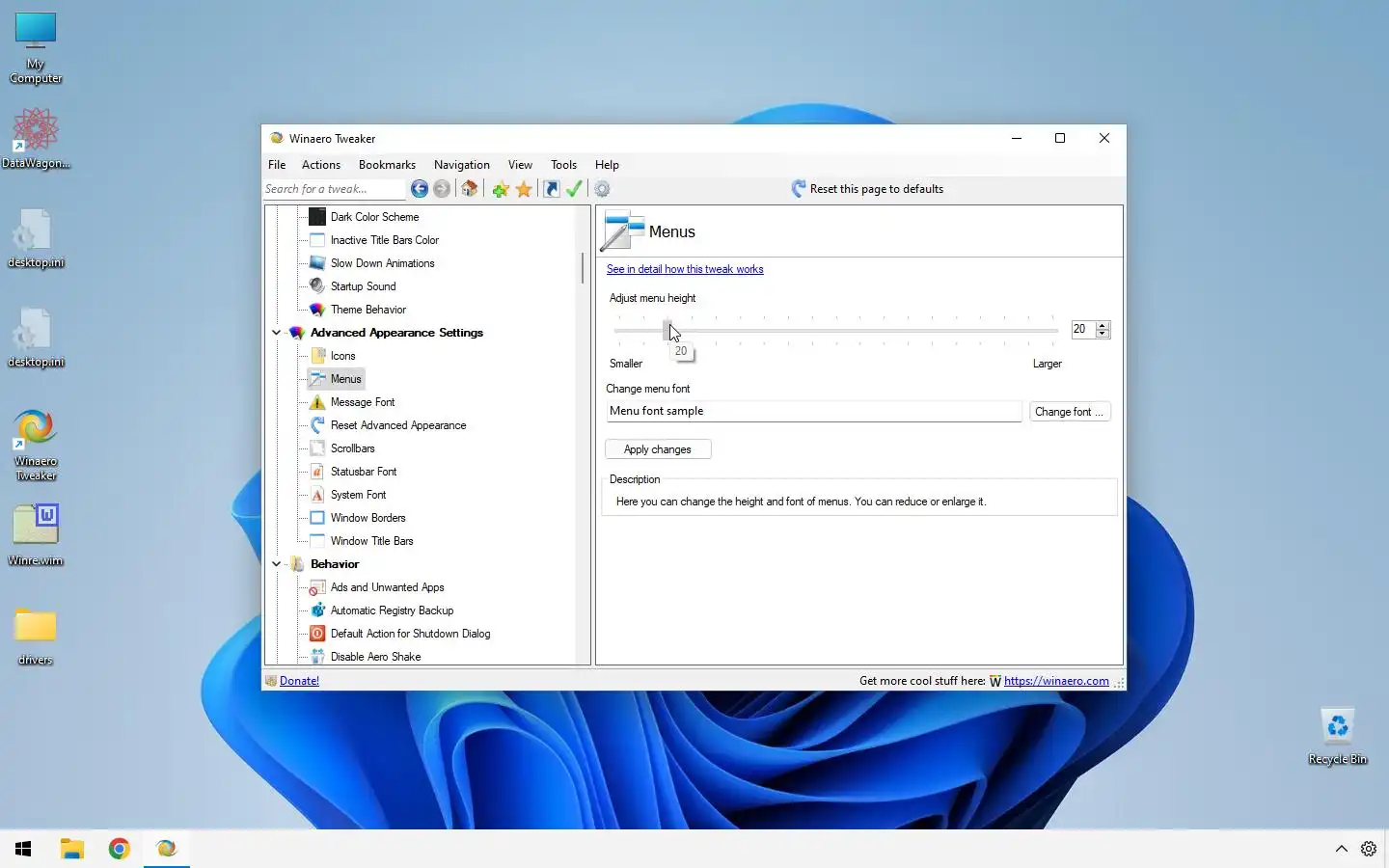Click Apply changes button
Viewport: 1389px width, 868px height.
coord(658,449)
